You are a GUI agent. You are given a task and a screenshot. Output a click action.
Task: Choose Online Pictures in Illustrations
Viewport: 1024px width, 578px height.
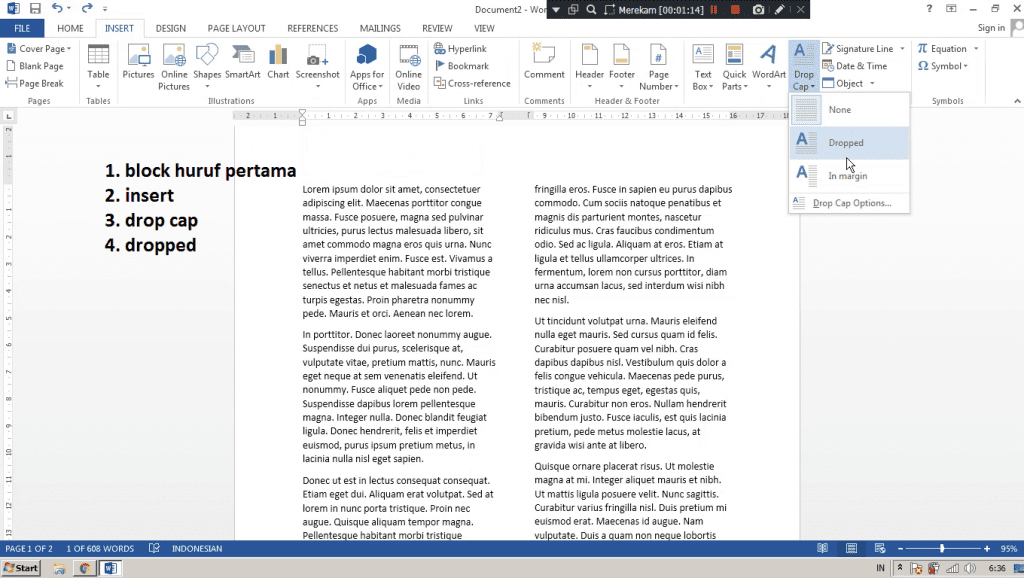(x=174, y=67)
